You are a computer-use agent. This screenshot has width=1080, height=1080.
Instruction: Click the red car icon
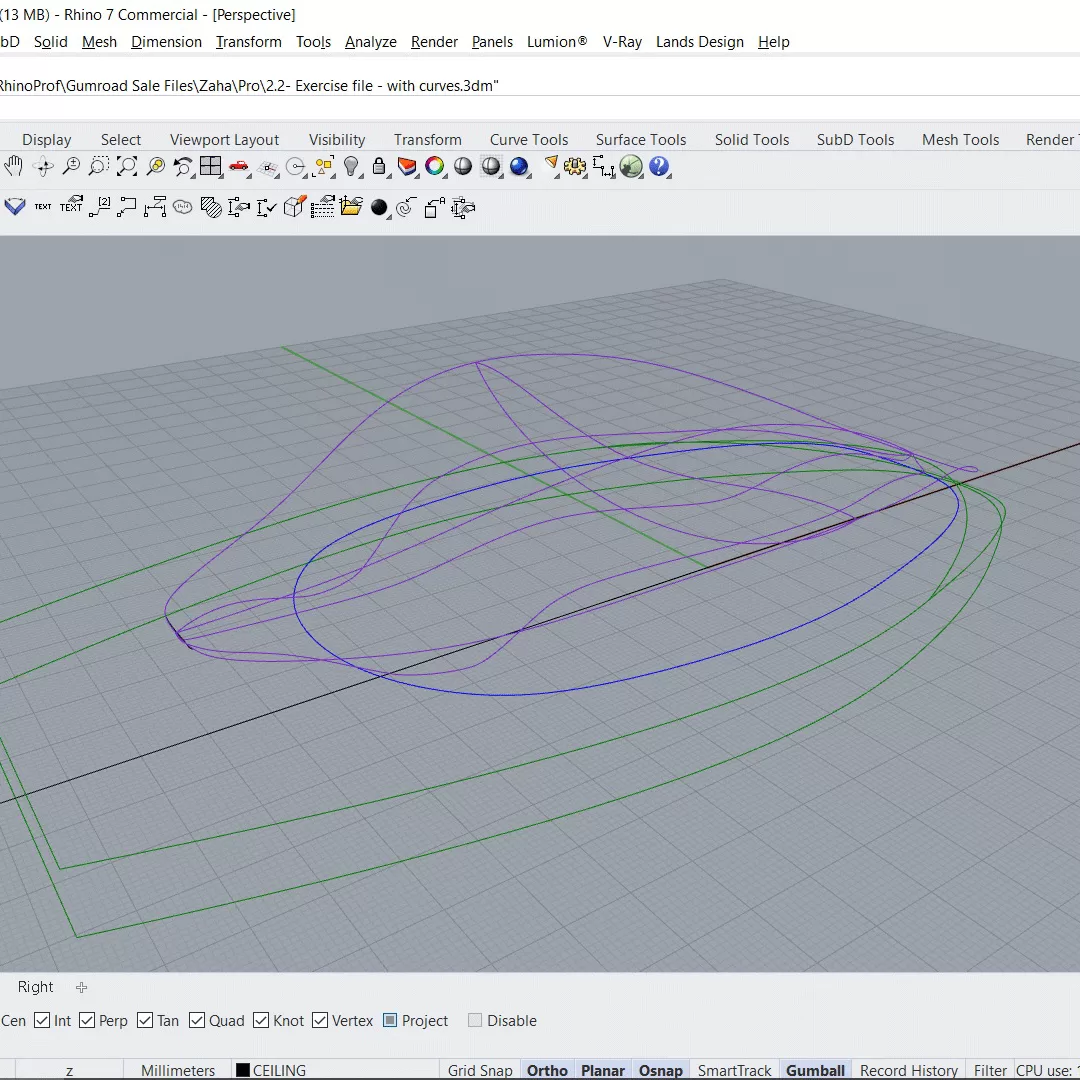238,166
